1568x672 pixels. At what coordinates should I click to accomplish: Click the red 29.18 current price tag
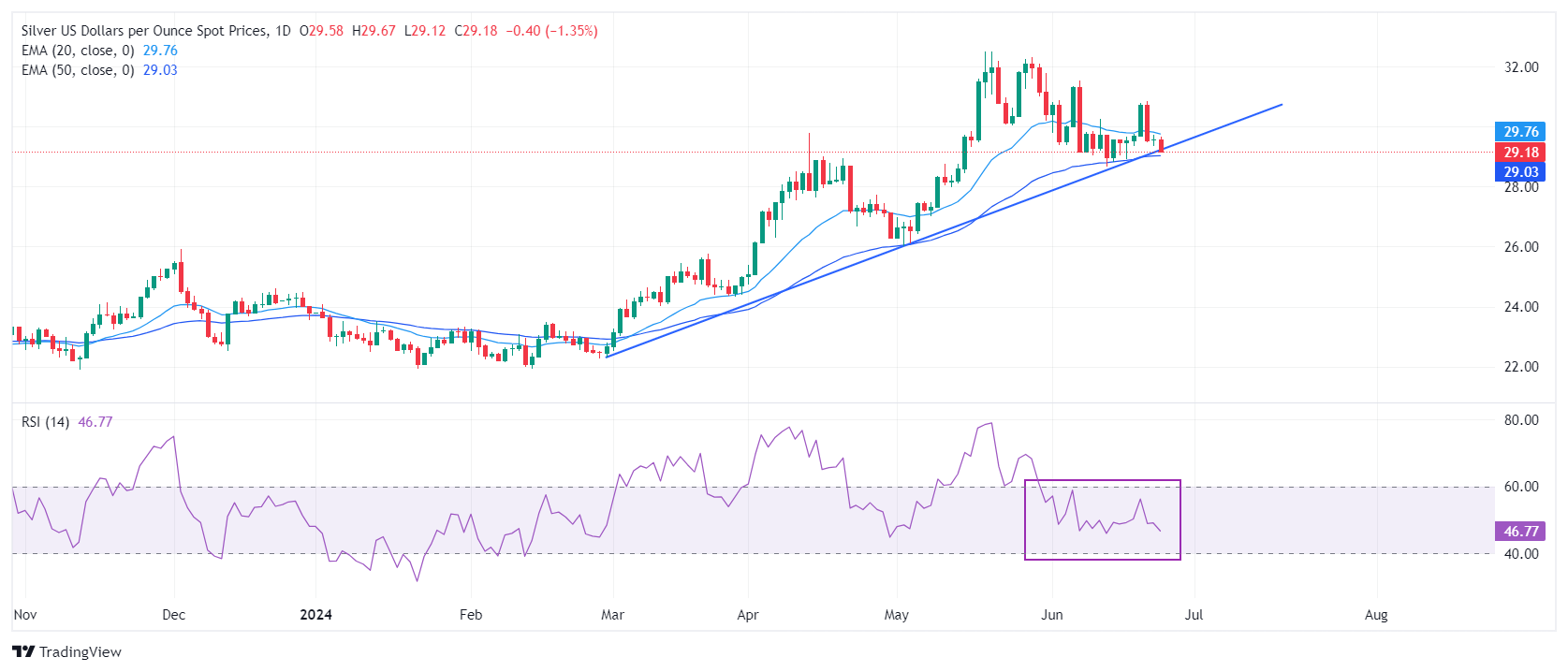(1520, 152)
